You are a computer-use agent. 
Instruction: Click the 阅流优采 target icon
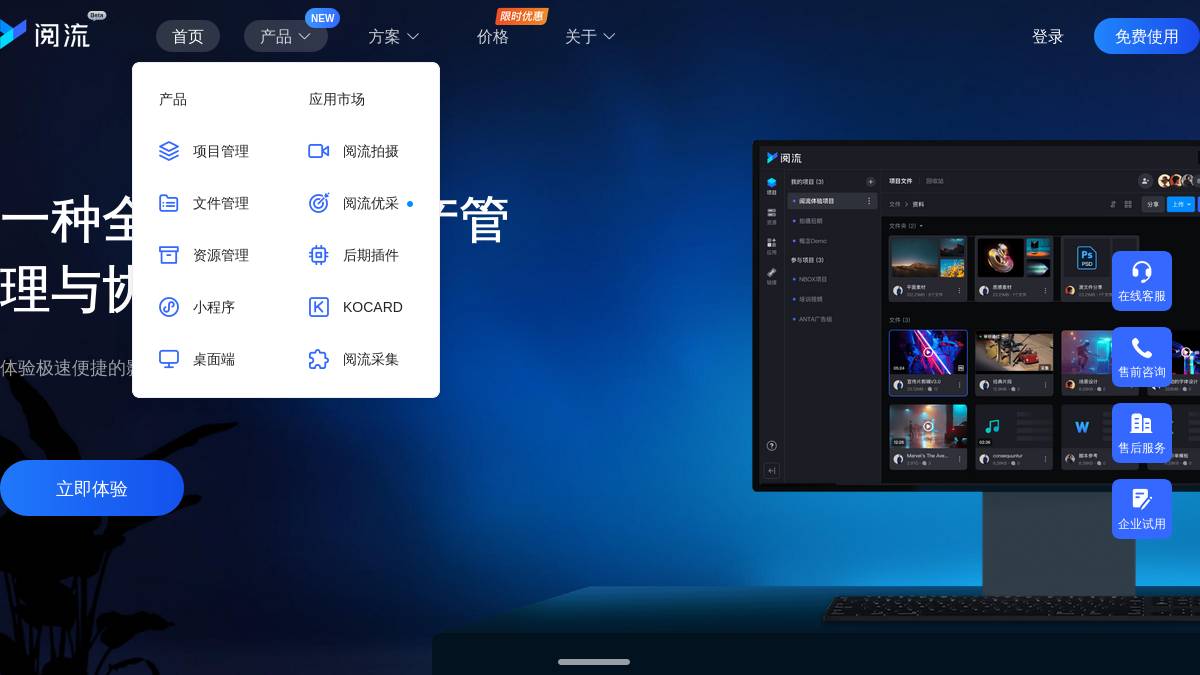(319, 203)
